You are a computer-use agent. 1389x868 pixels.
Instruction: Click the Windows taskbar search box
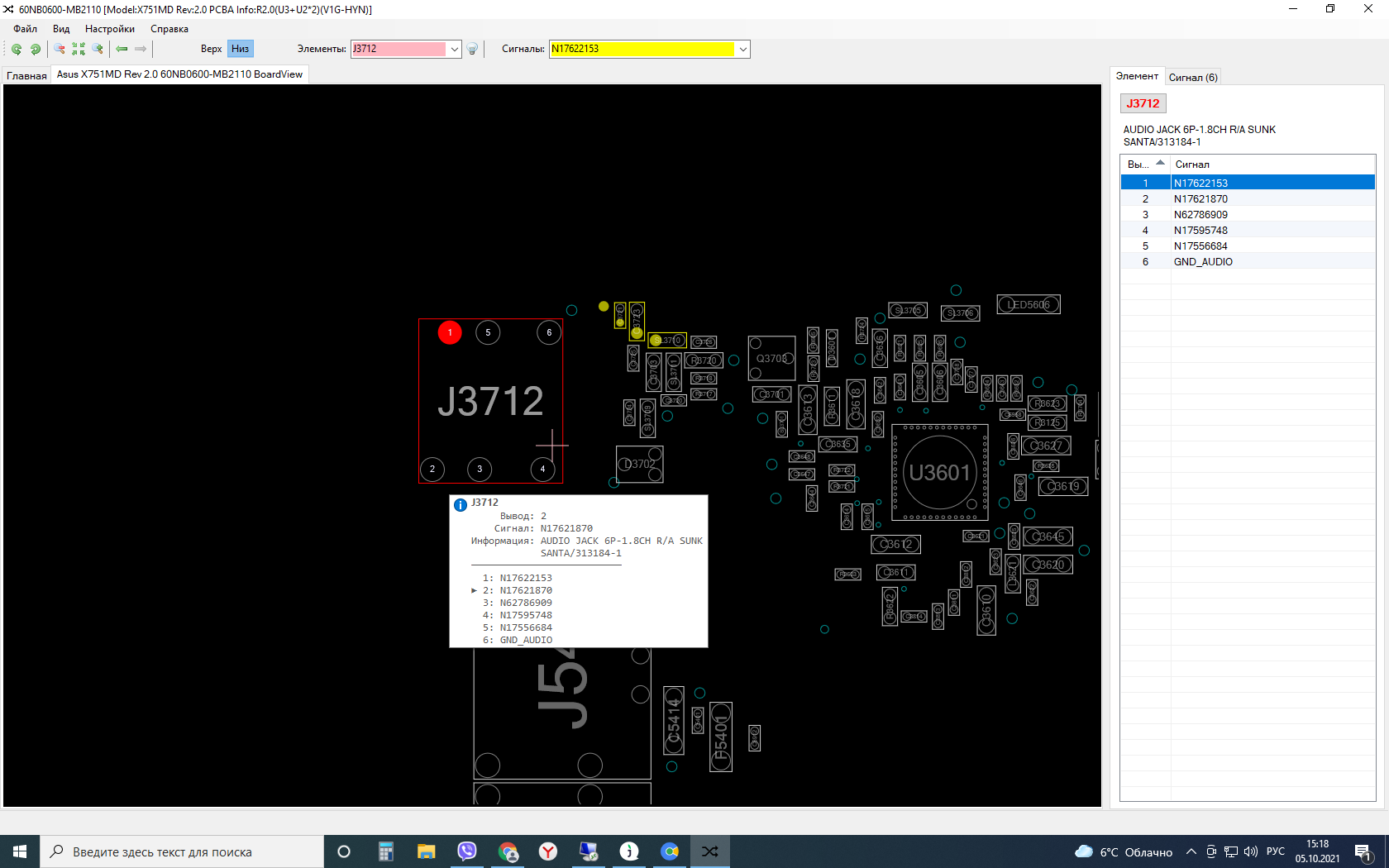pos(182,851)
